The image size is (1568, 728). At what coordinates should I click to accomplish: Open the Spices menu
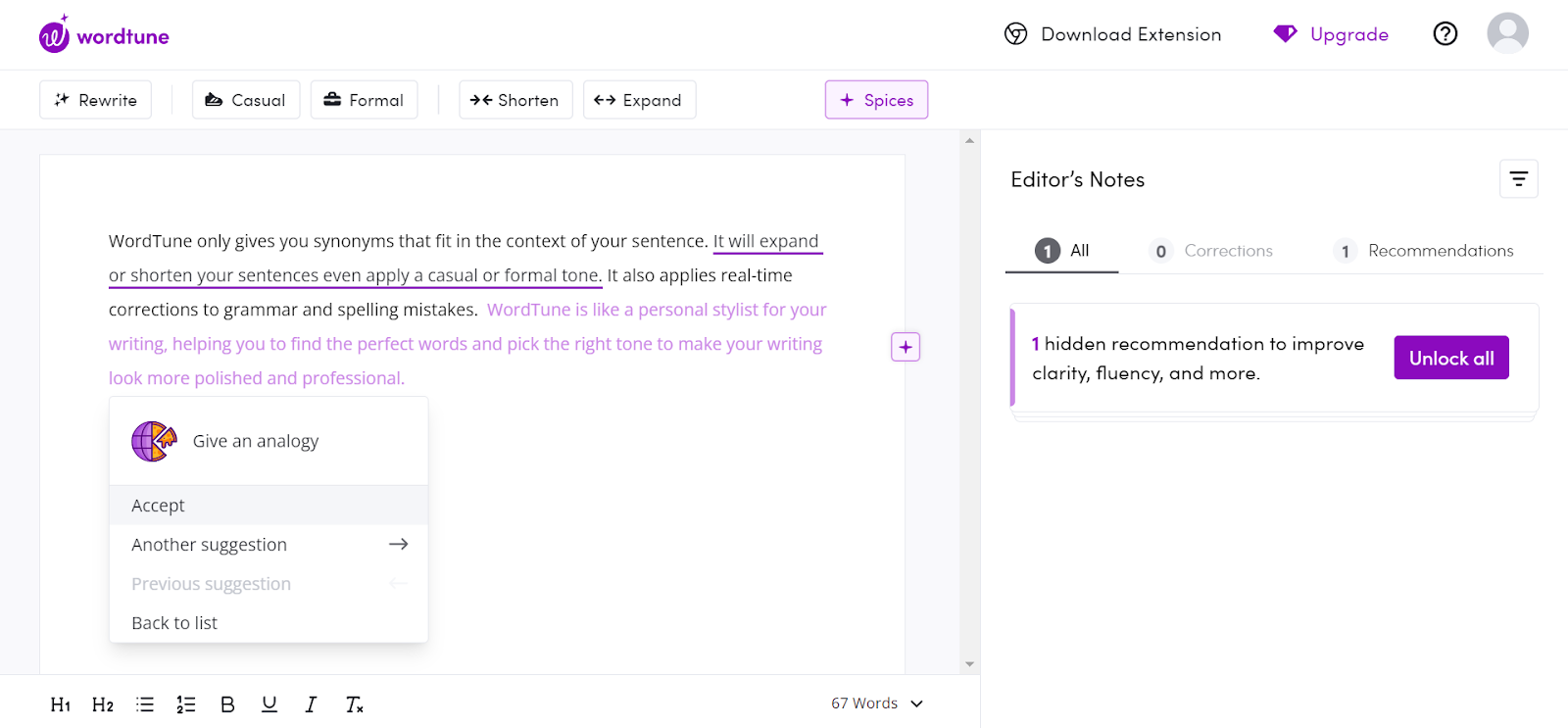[876, 100]
